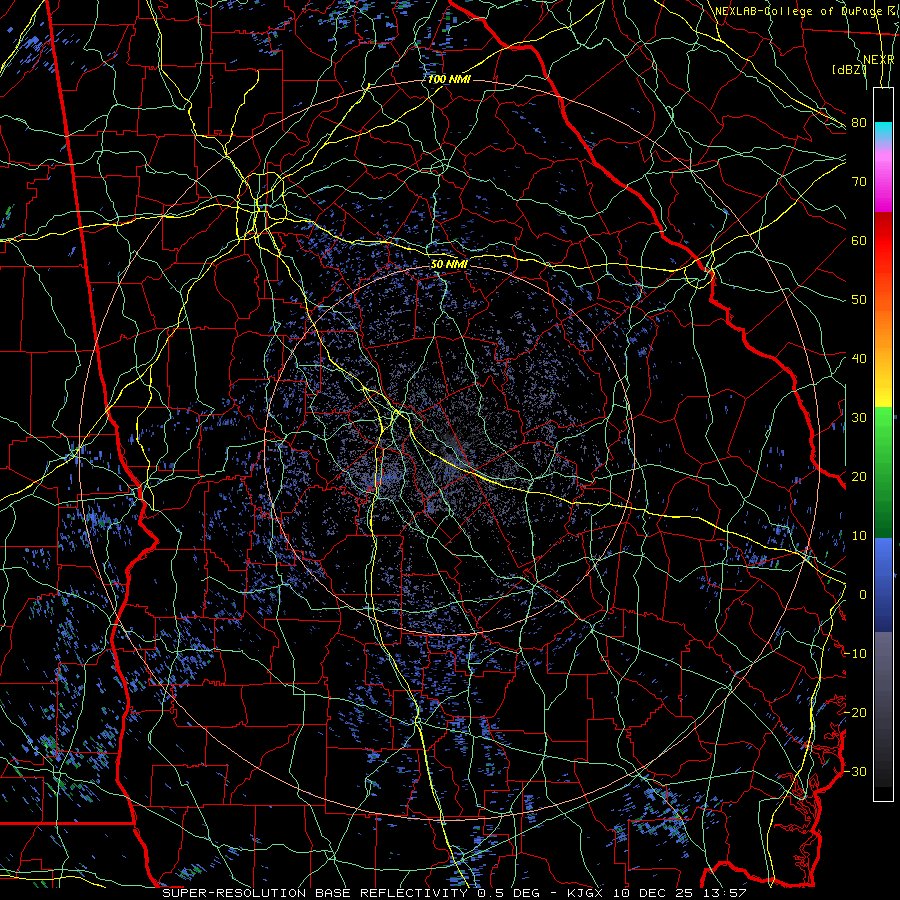The width and height of the screenshot is (900, 900).
Task: Click the 20 value on the dBZ scale
Action: [859, 476]
